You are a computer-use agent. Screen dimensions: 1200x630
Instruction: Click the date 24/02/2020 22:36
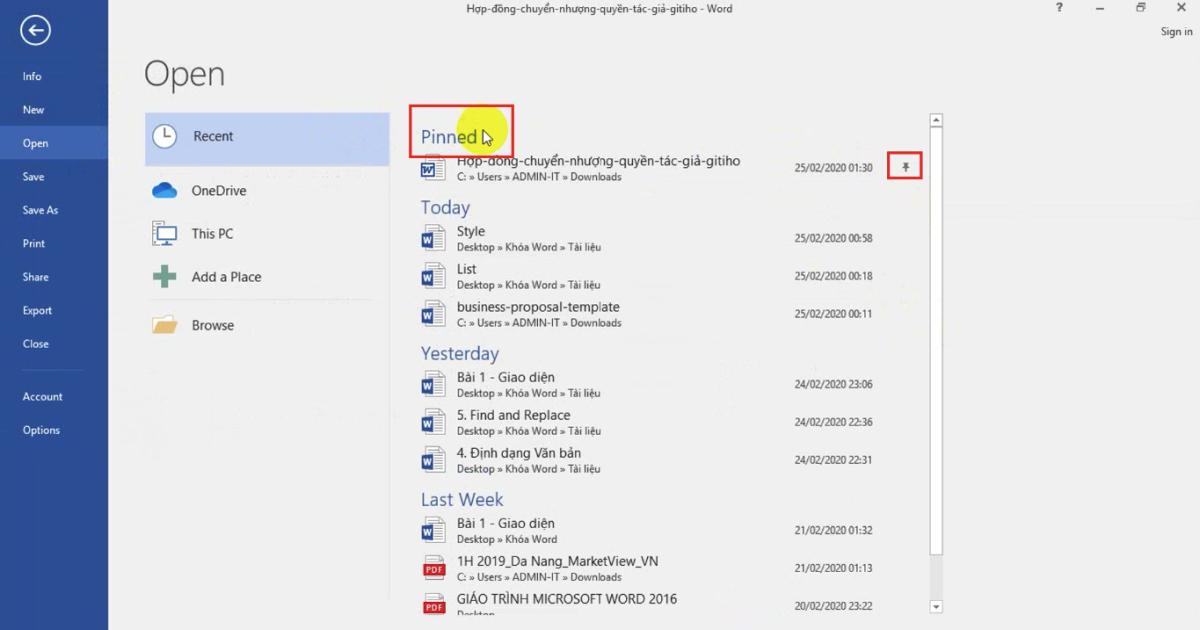(834, 422)
